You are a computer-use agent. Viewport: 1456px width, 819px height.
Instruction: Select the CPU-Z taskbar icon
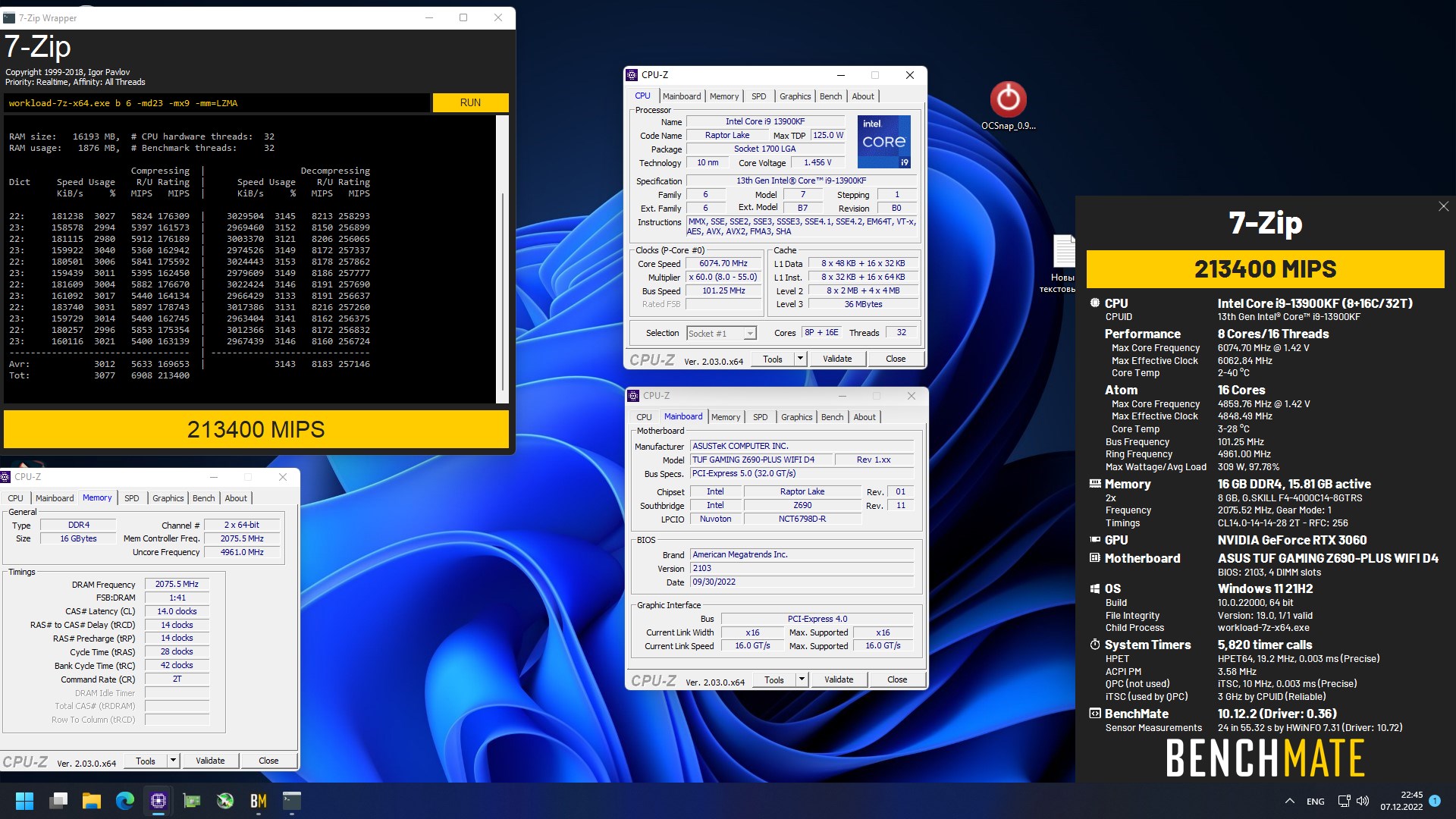(158, 801)
